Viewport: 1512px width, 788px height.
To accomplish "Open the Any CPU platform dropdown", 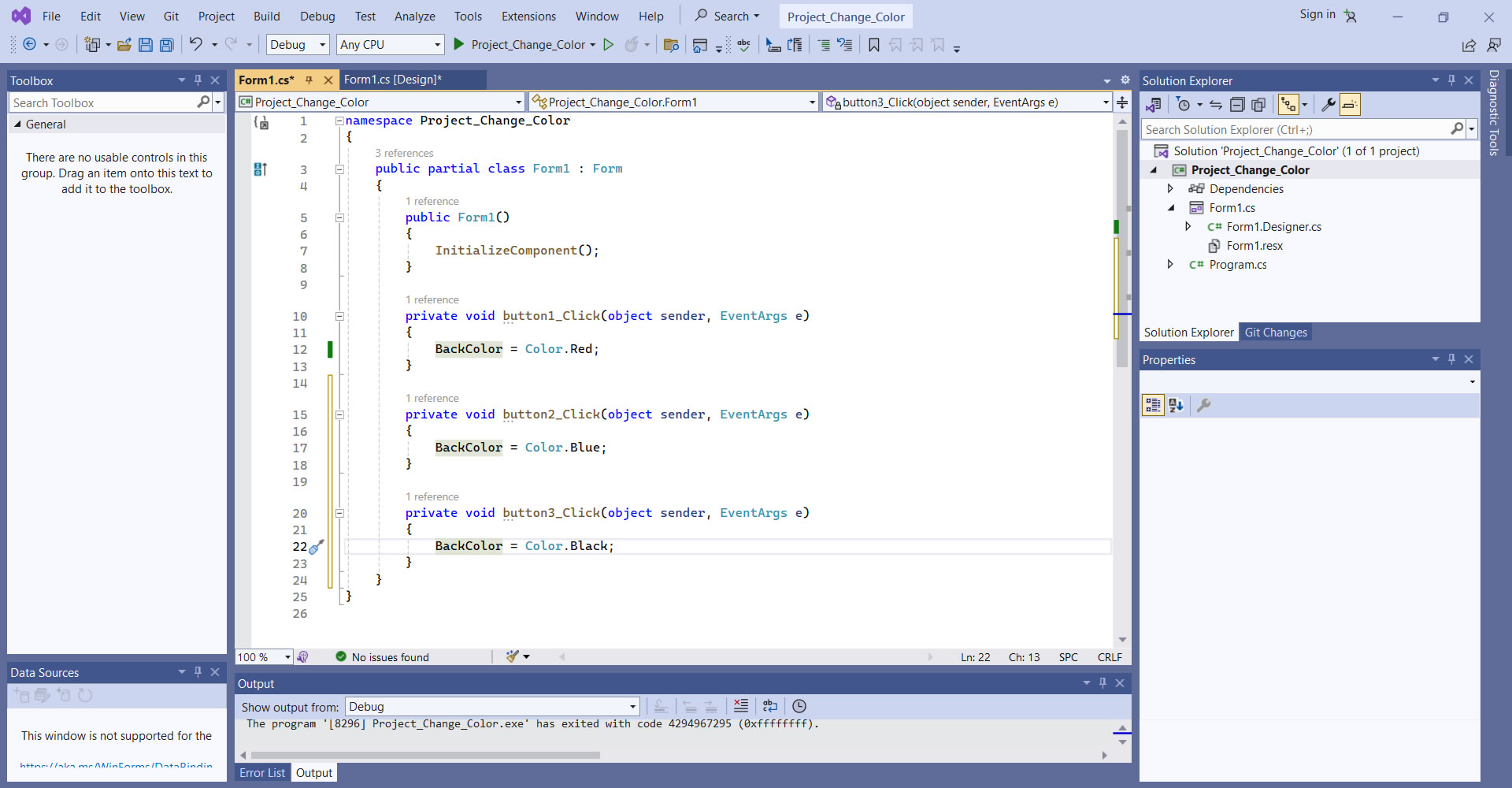I will tap(390, 45).
